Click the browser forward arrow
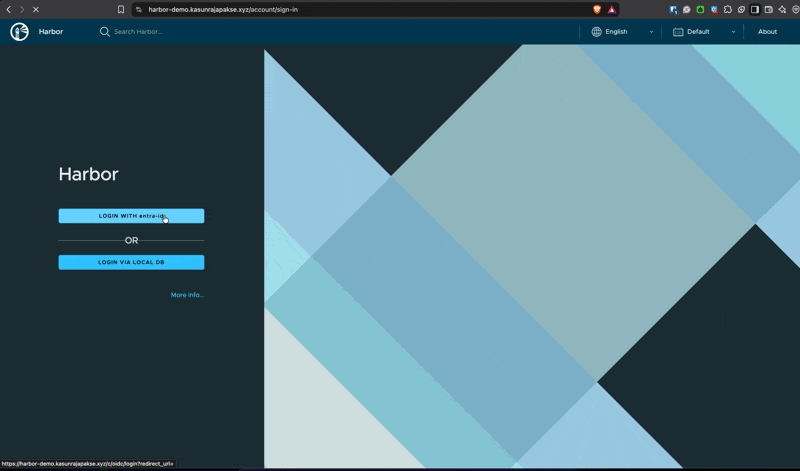This screenshot has width=800, height=471. (x=22, y=9)
